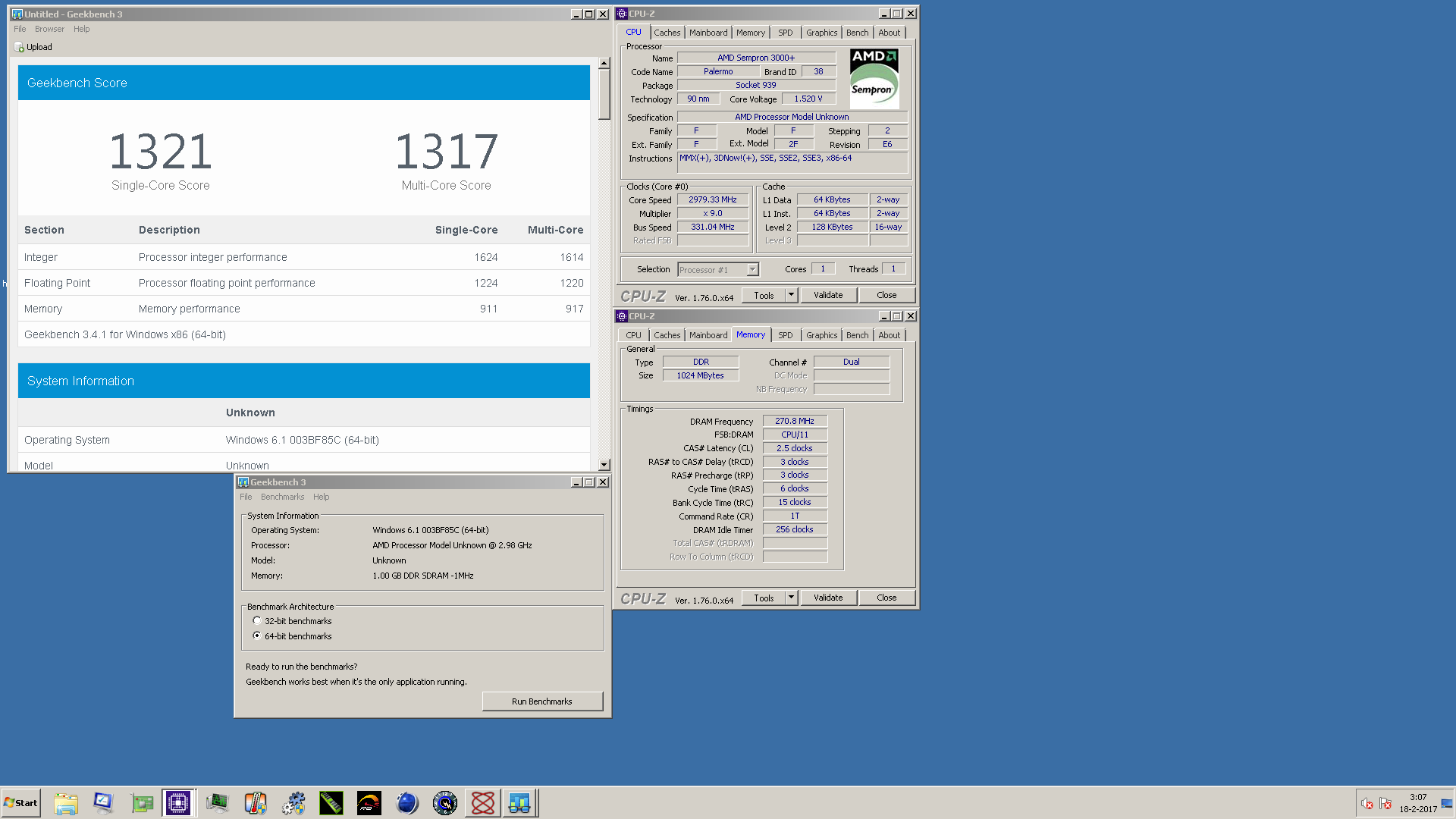Open Windows Explorer from the taskbar
This screenshot has width=1456, height=819.
pos(66,803)
